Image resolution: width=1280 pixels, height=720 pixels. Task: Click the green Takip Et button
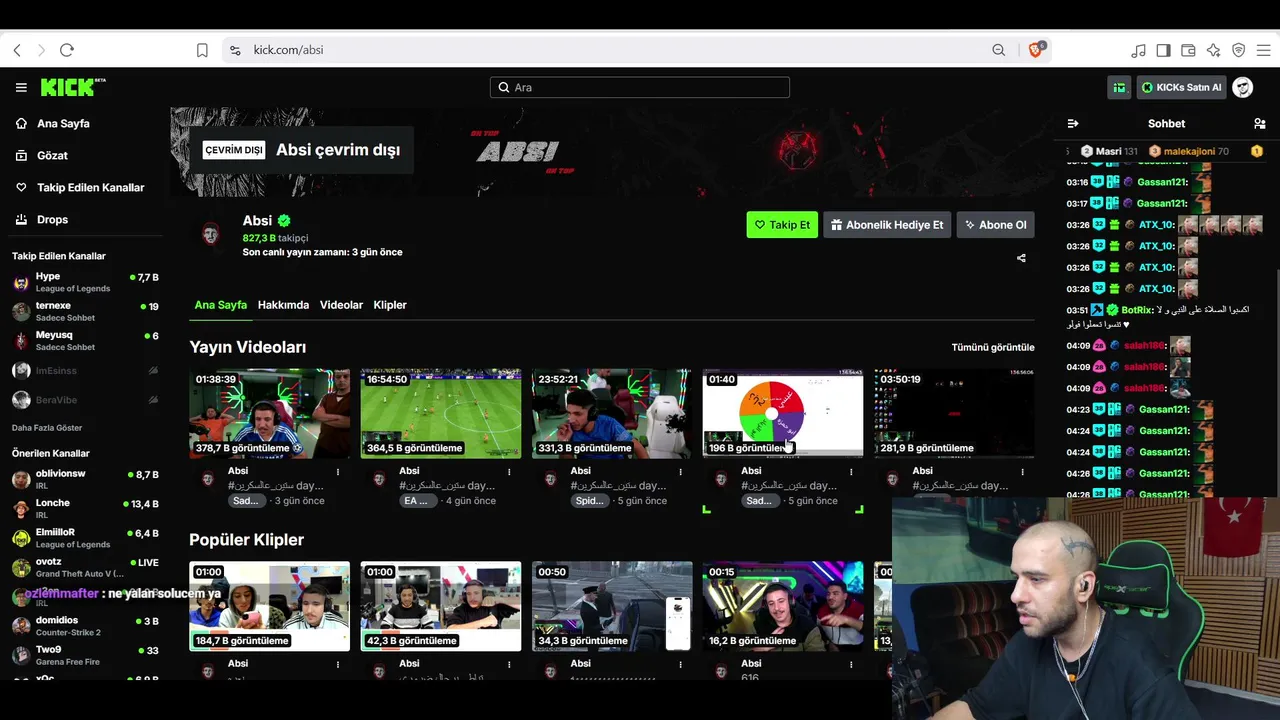click(x=782, y=225)
